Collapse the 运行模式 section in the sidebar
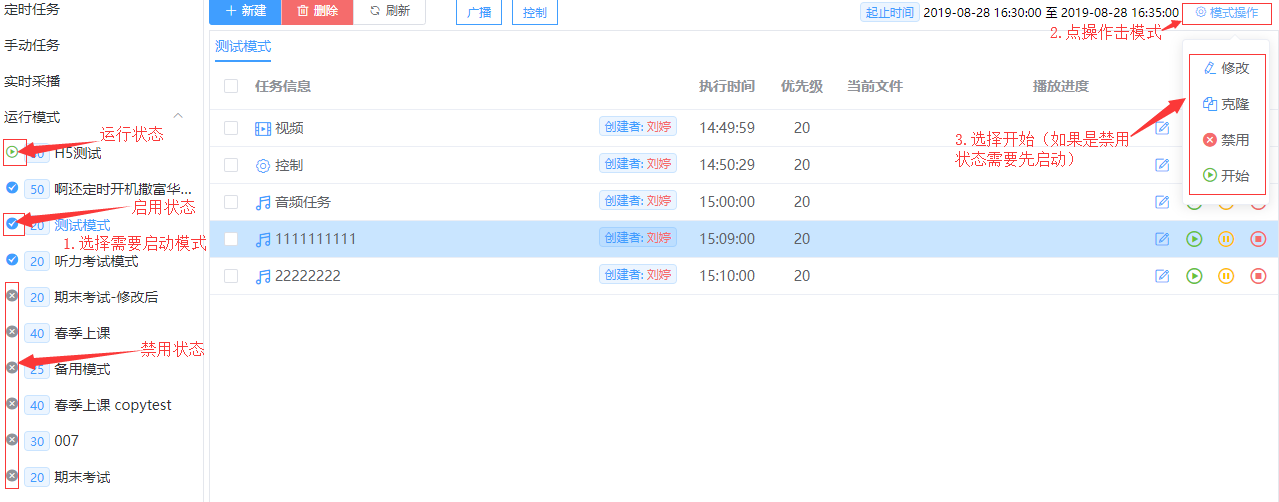The height and width of the screenshot is (502, 1279). coord(179,117)
